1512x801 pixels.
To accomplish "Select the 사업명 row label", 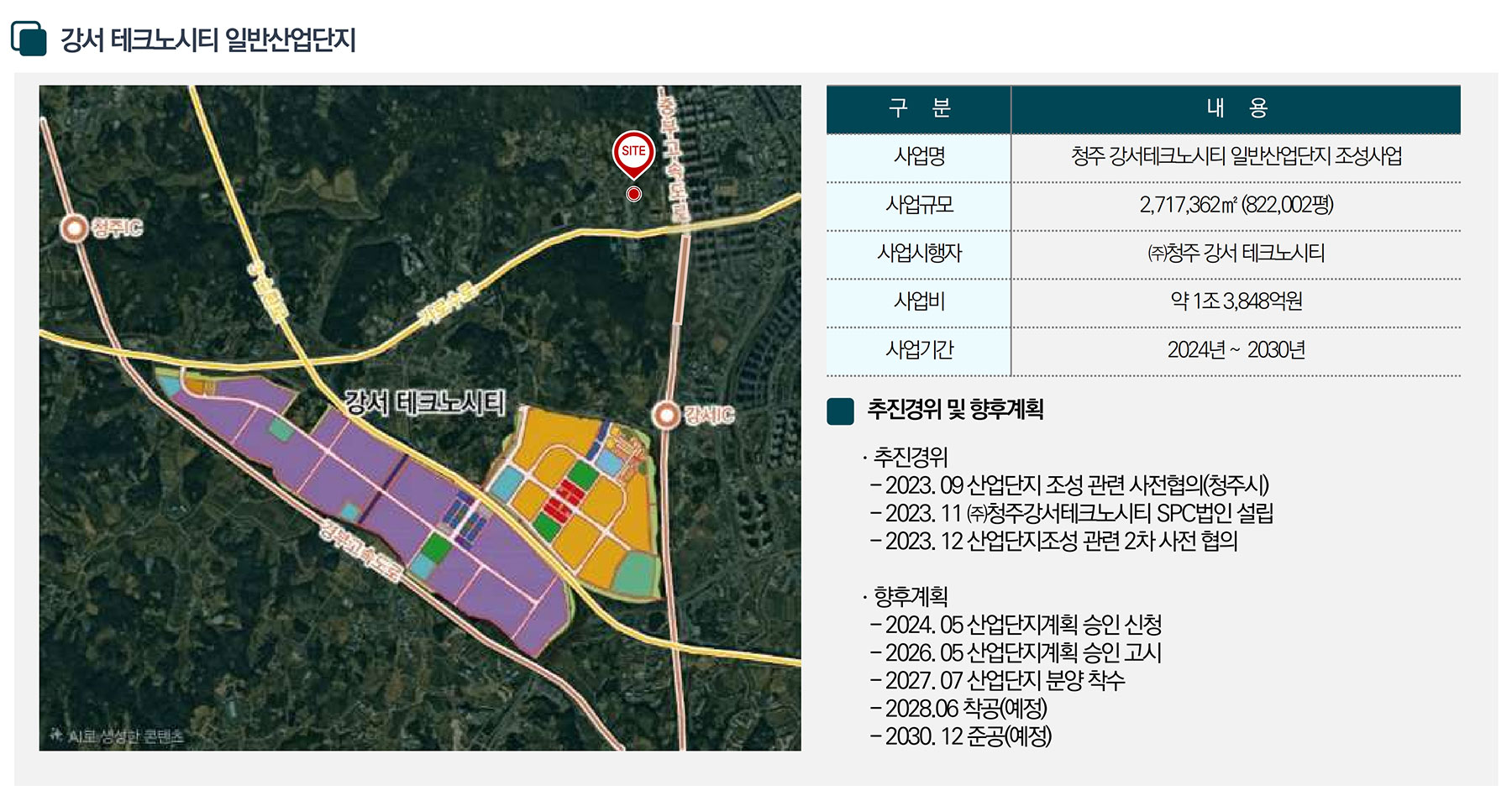I will (919, 156).
